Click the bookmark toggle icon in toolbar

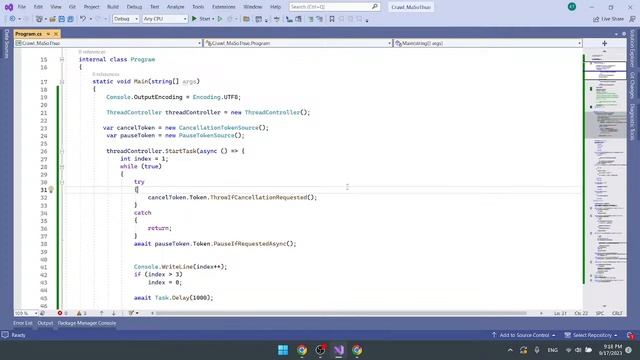pyautogui.click(x=332, y=19)
